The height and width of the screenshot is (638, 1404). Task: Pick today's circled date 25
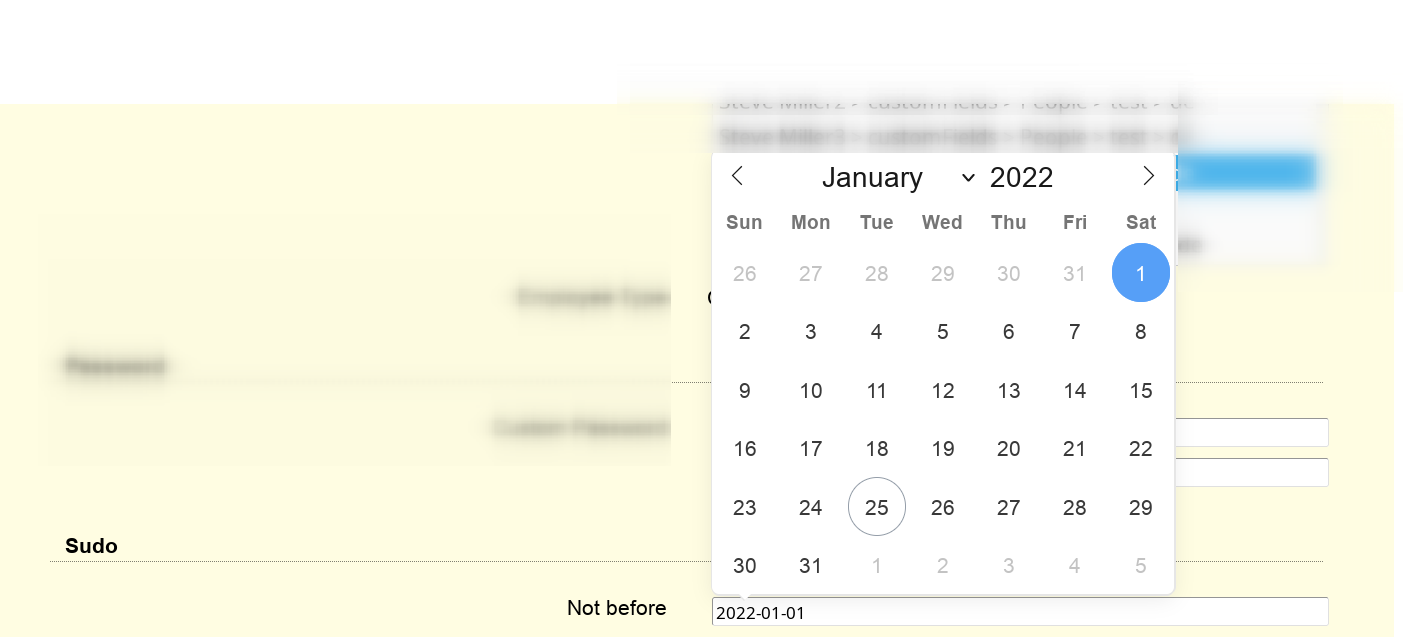[876, 507]
